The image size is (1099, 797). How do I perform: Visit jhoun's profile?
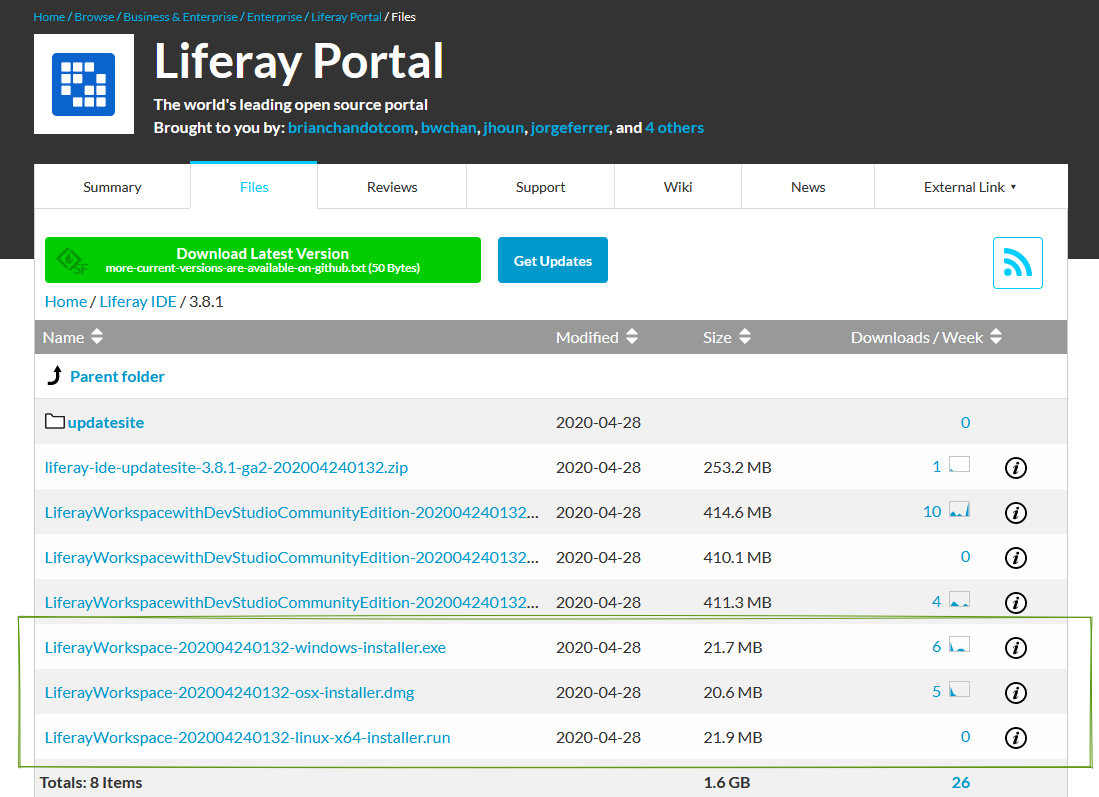(x=503, y=128)
